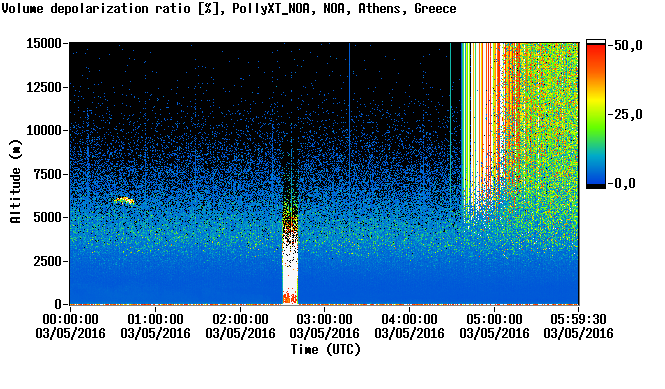The image size is (665, 389).
Task: Click the 00:00:00 time tick label
Action: (70, 319)
